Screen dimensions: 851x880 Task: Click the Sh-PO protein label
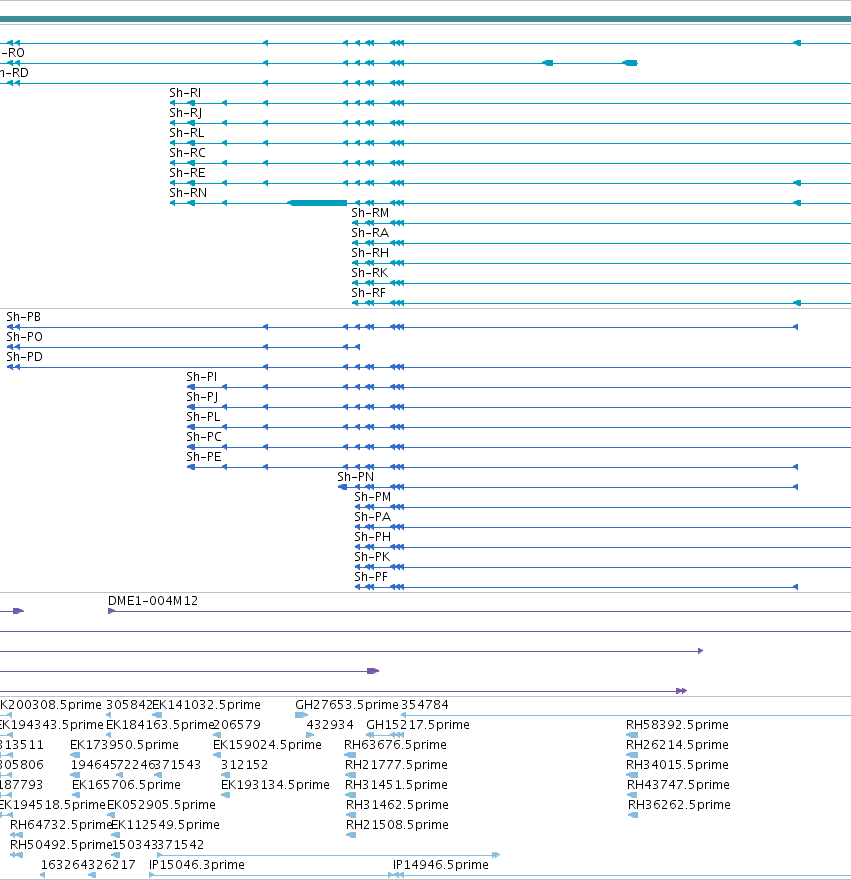pos(24,337)
